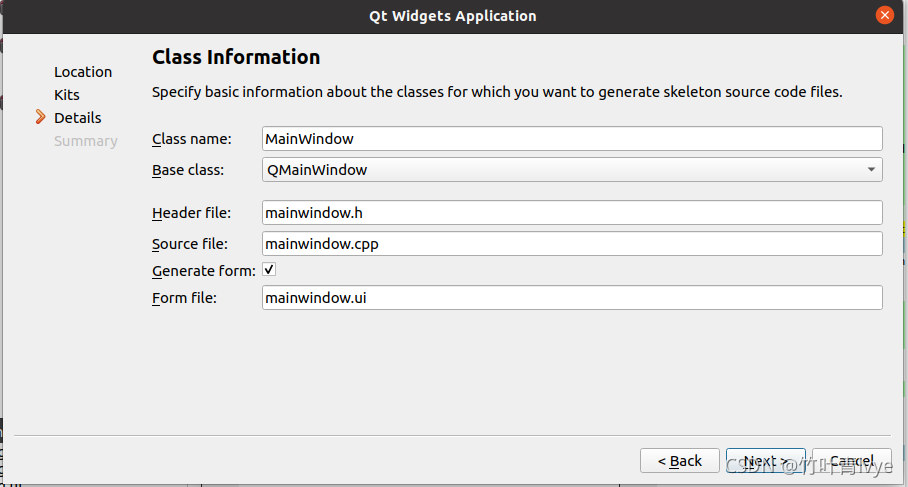Click the Class Information heading
This screenshot has width=908, height=487.
236,57
